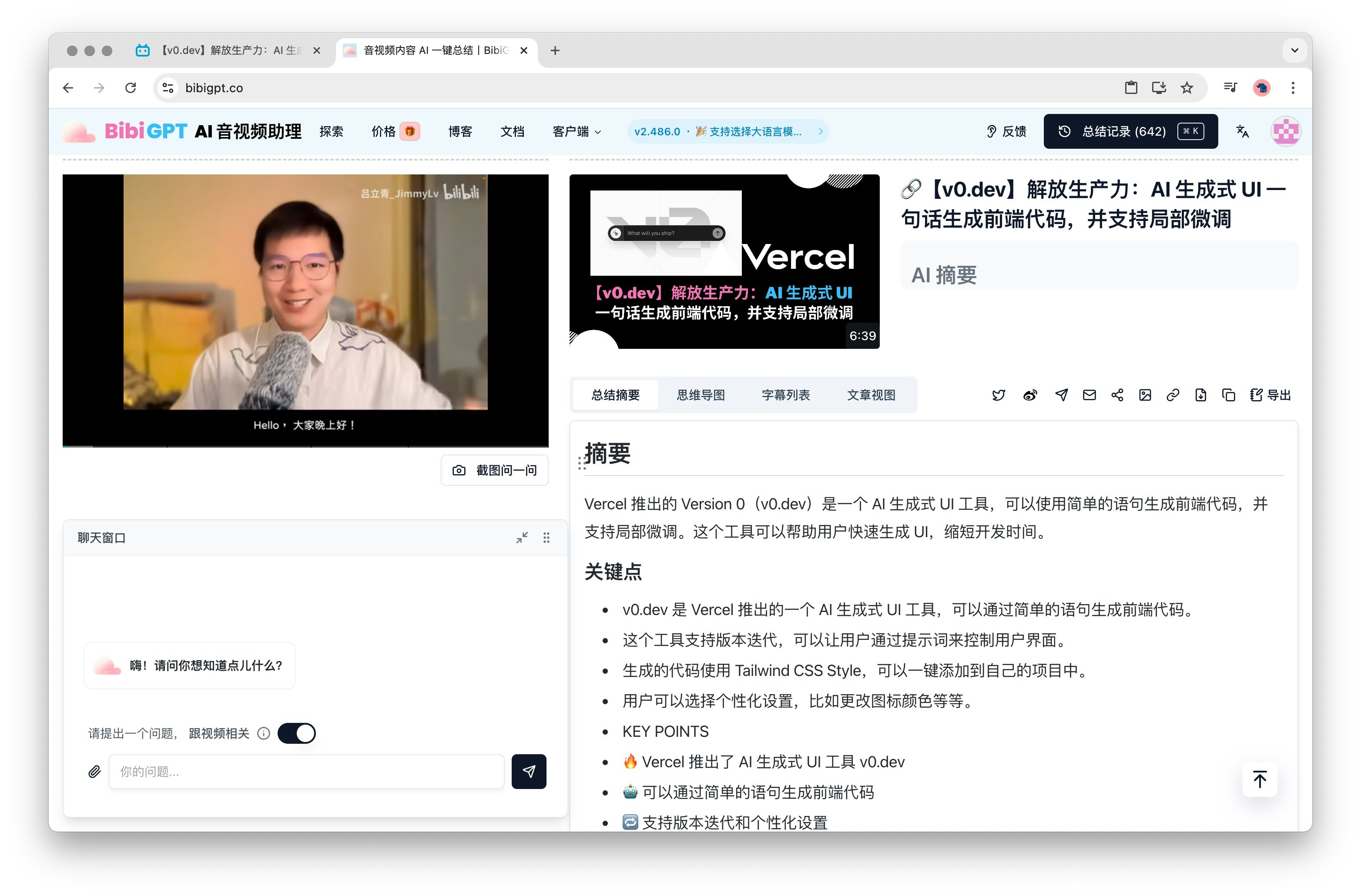This screenshot has height=896, width=1361.
Task: Share the summary to Weibo
Action: click(x=1030, y=395)
